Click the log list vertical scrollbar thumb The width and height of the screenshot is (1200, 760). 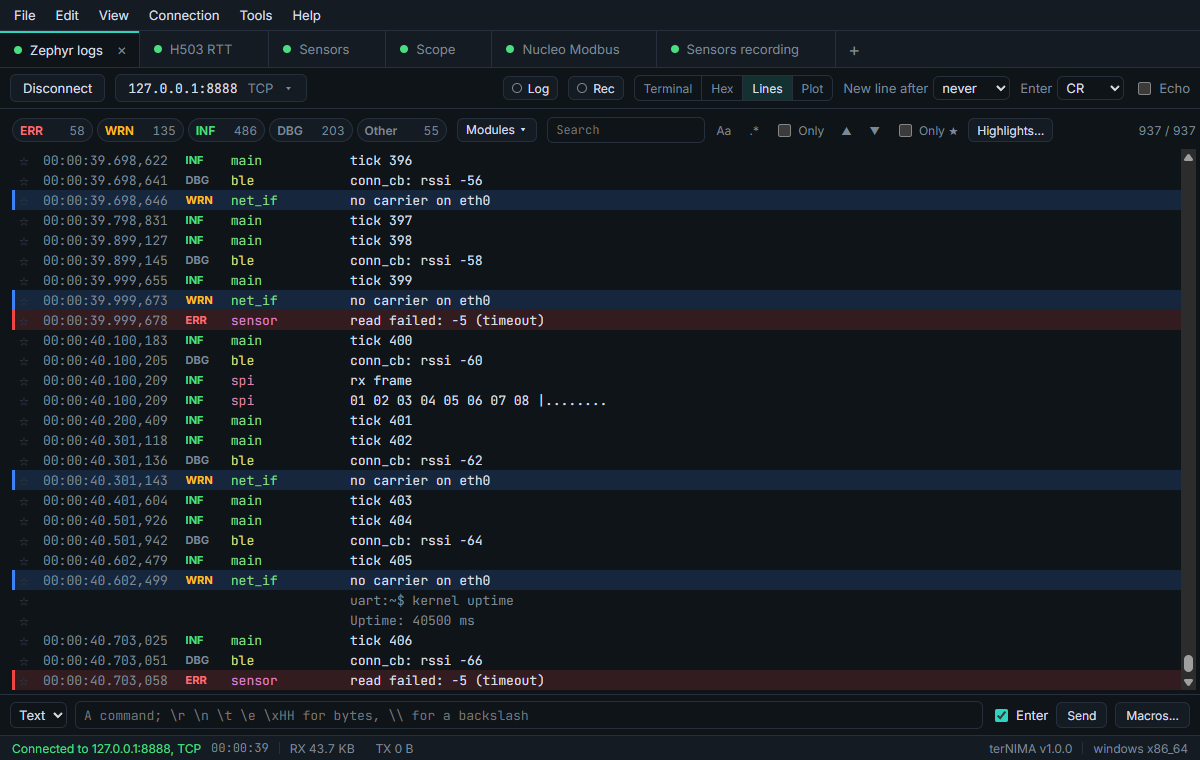[1188, 663]
